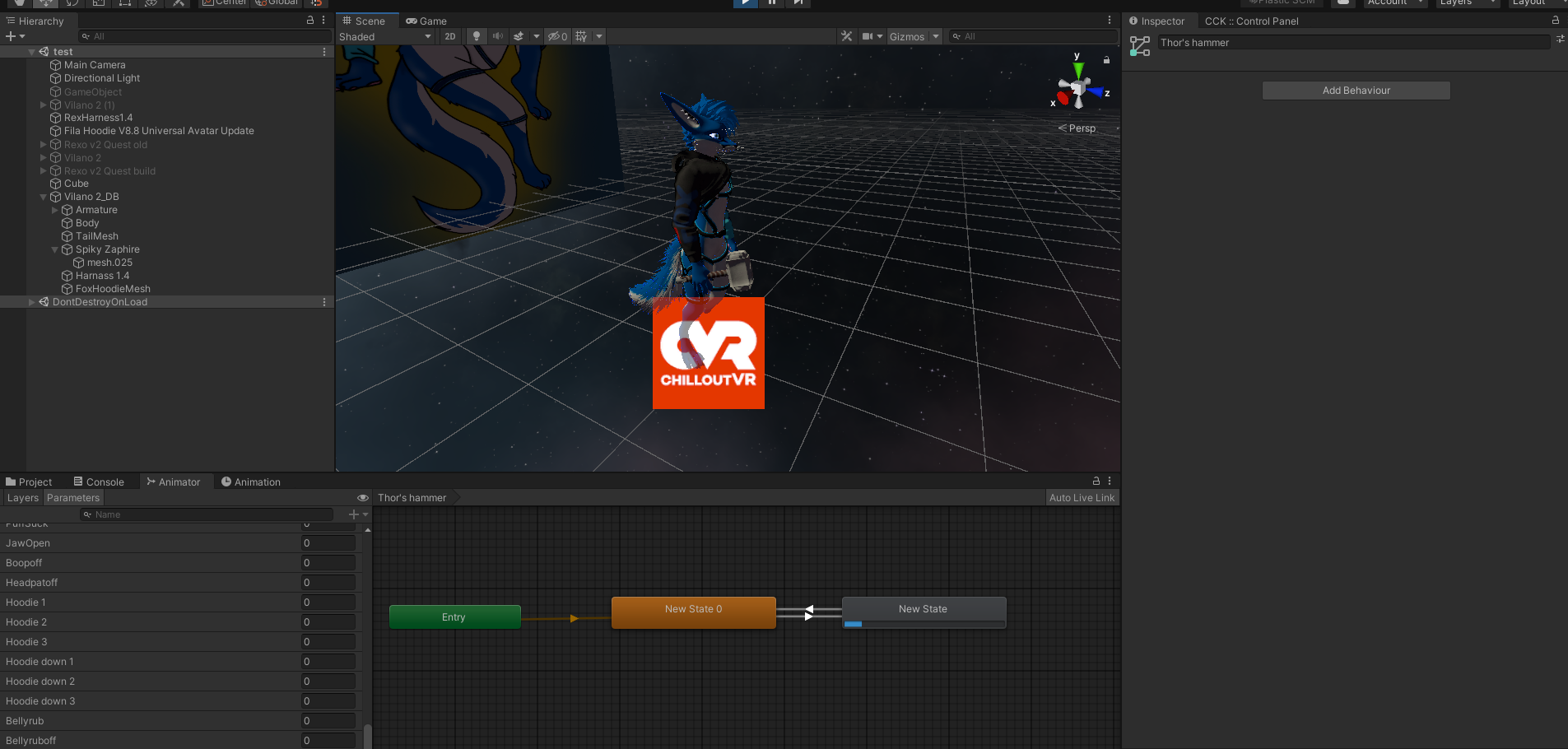Screen dimensions: 1568x749
Task: Toggle hidden objects visibility counter
Action: tap(557, 36)
